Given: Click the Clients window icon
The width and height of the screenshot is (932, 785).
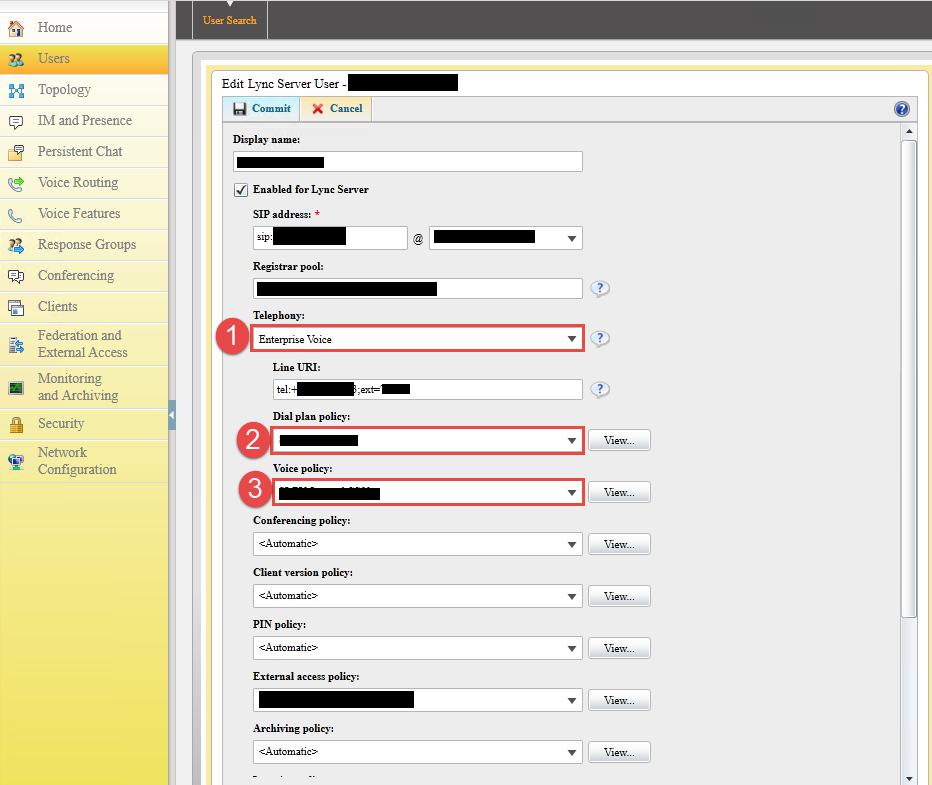Looking at the screenshot, I should pos(16,307).
